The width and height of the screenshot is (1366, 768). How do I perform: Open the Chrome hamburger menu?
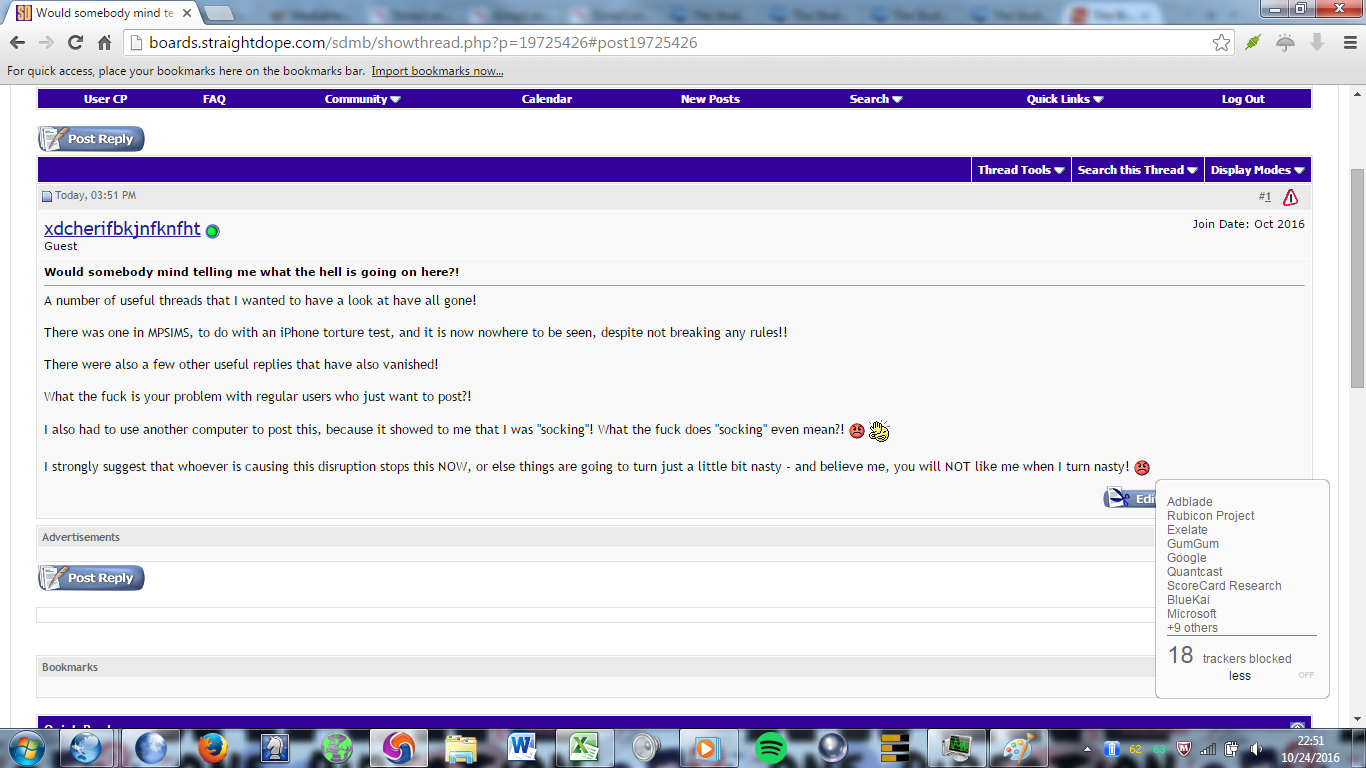tap(1347, 43)
